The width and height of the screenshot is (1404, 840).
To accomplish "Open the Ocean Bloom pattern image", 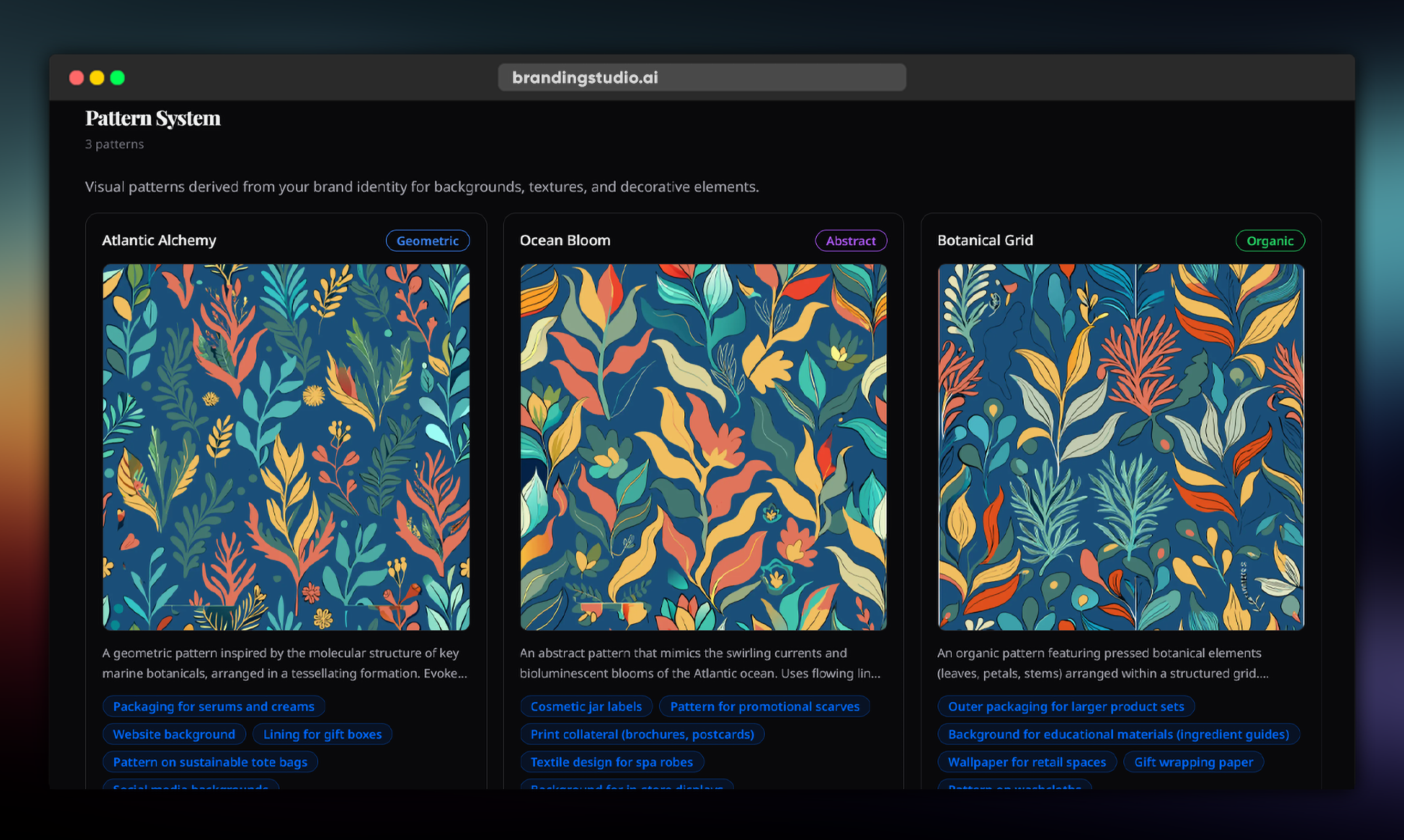I will coord(703,447).
